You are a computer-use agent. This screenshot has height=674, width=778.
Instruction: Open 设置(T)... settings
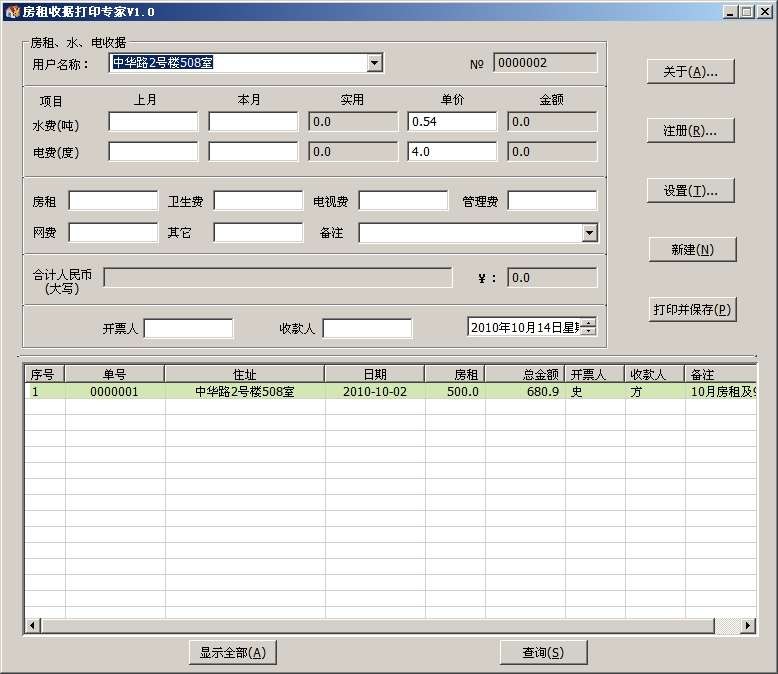point(690,191)
